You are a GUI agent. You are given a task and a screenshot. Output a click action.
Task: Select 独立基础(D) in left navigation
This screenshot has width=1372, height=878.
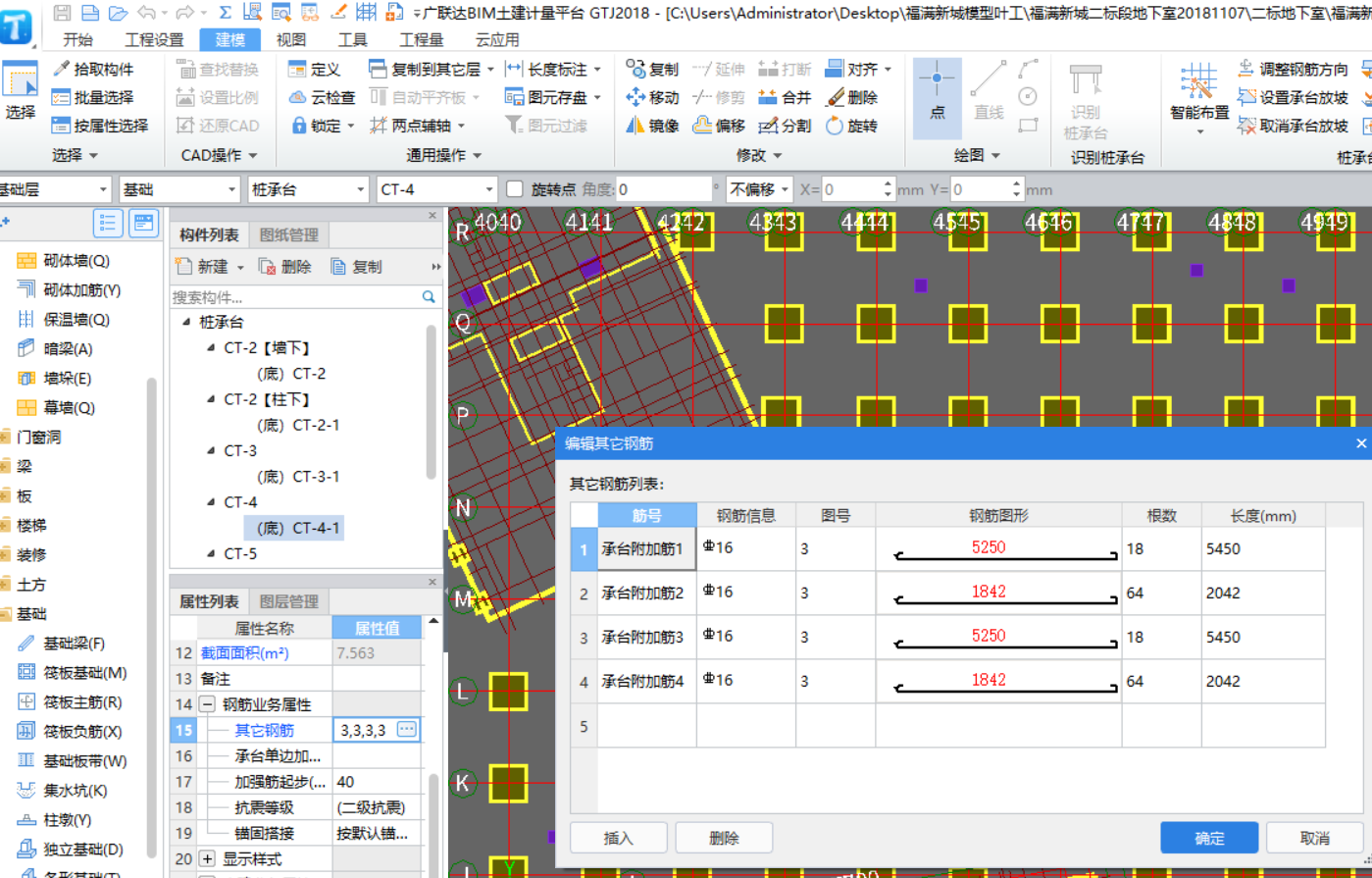[x=71, y=850]
